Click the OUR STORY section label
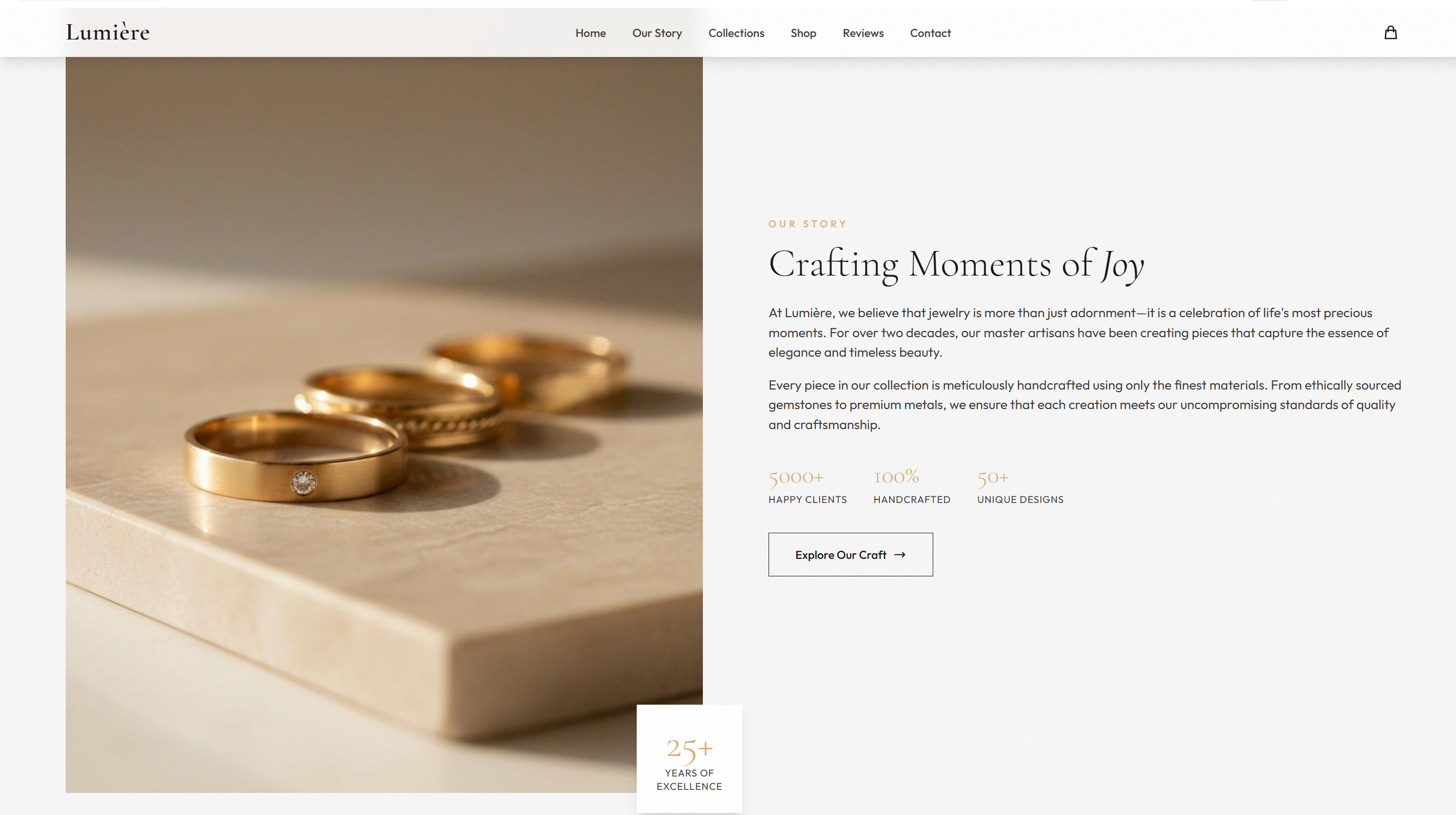The image size is (1456, 815). pos(807,224)
